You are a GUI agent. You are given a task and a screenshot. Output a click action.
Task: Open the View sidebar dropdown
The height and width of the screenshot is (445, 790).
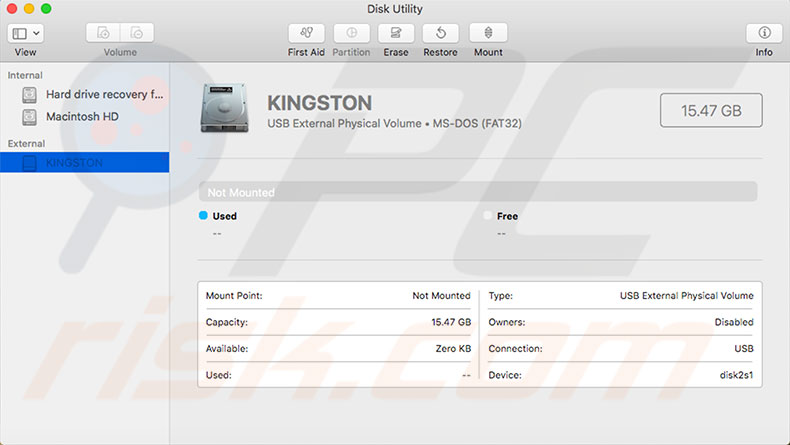[x=26, y=33]
